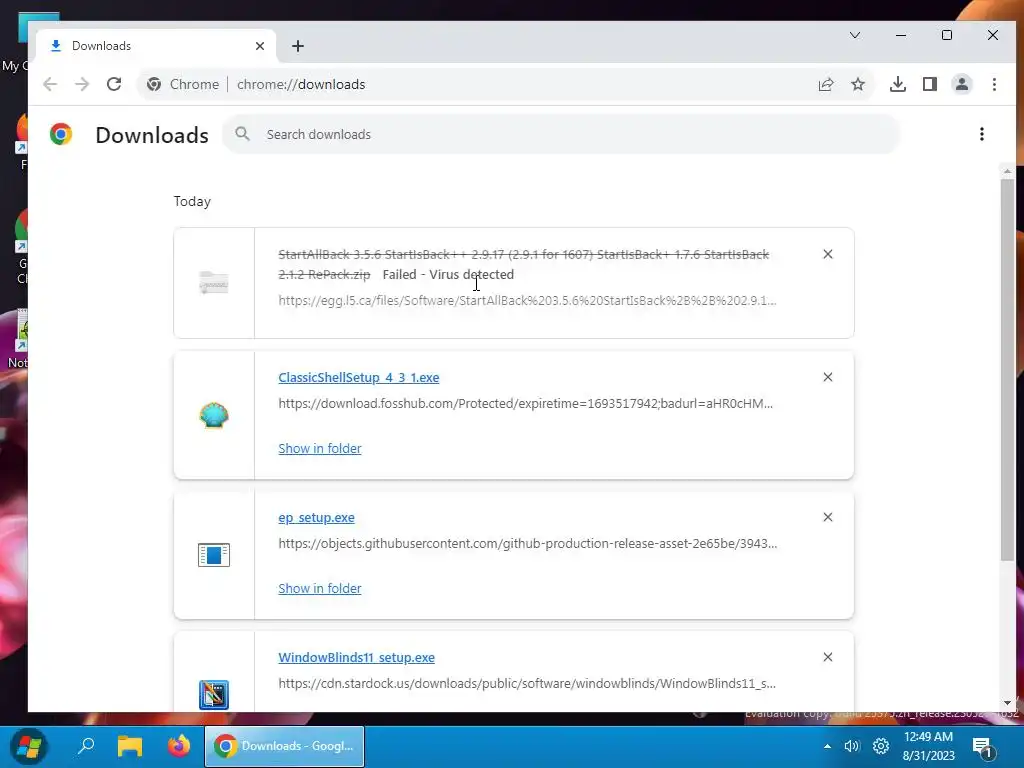Toggle the side panel icon
Viewport: 1024px width, 768px height.
point(930,84)
